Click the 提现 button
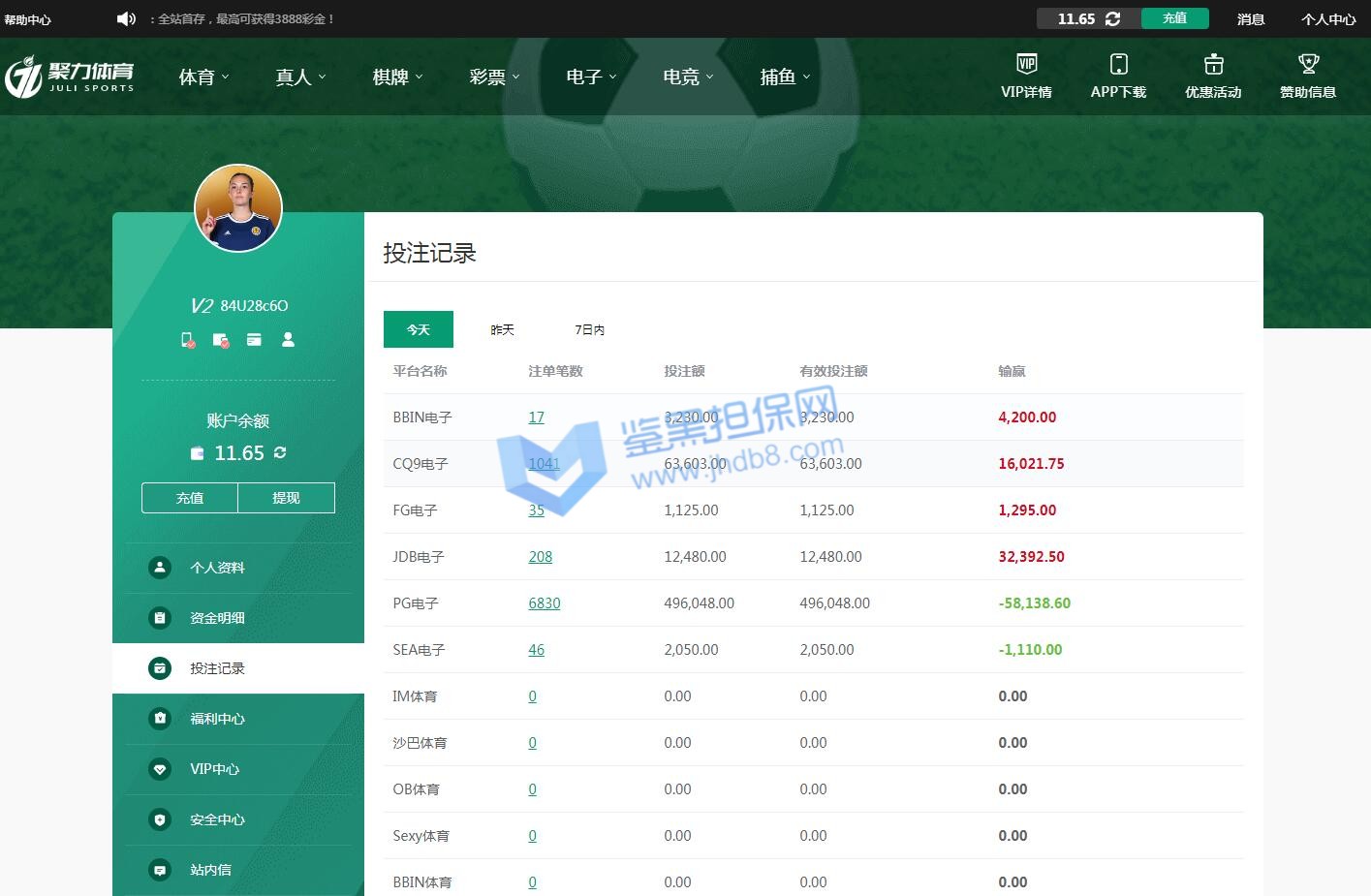The width and height of the screenshot is (1371, 896). click(x=286, y=498)
